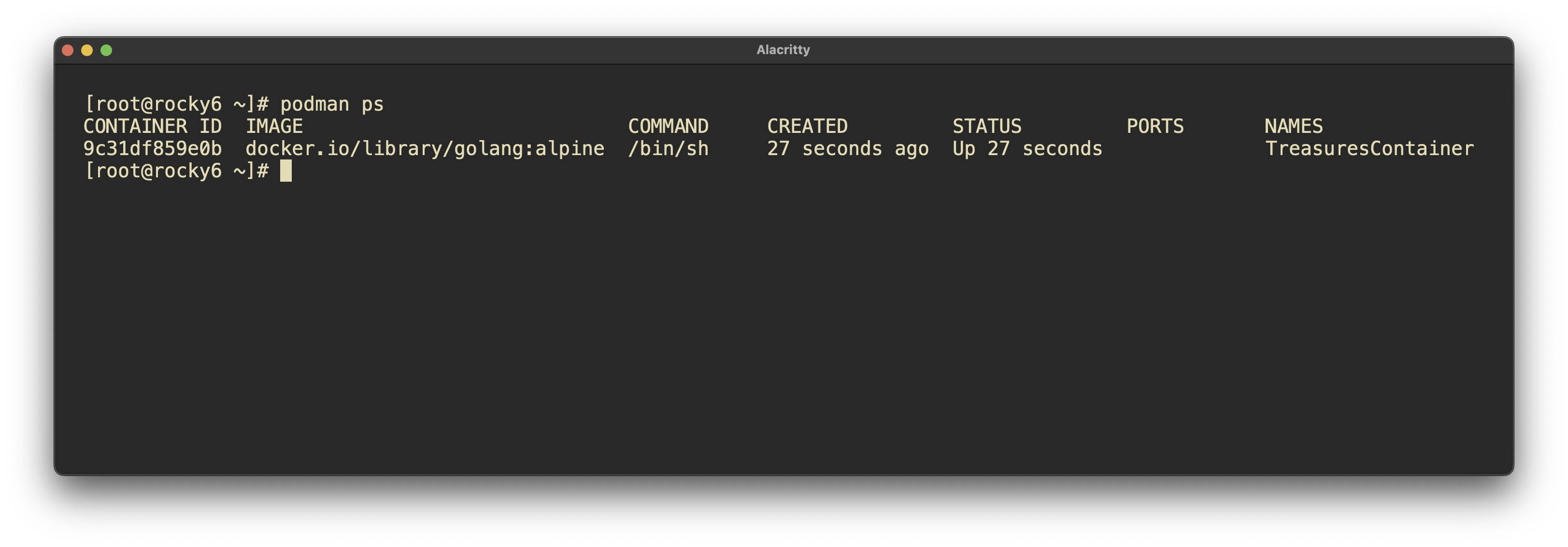Click the '27 seconds ago' created value
This screenshot has width=1568, height=547.
coord(847,149)
